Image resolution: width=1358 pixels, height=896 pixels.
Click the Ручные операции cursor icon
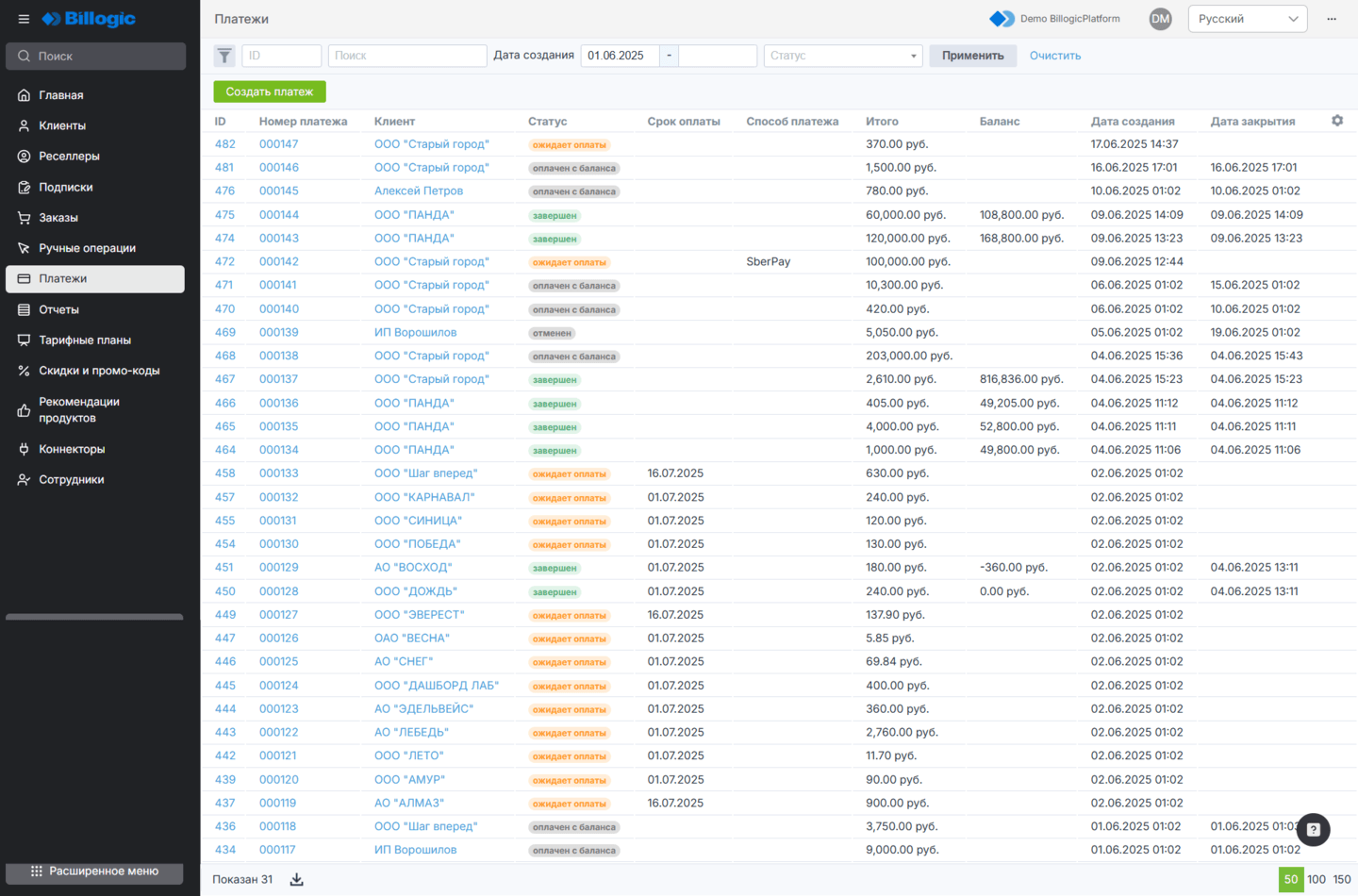pos(25,248)
